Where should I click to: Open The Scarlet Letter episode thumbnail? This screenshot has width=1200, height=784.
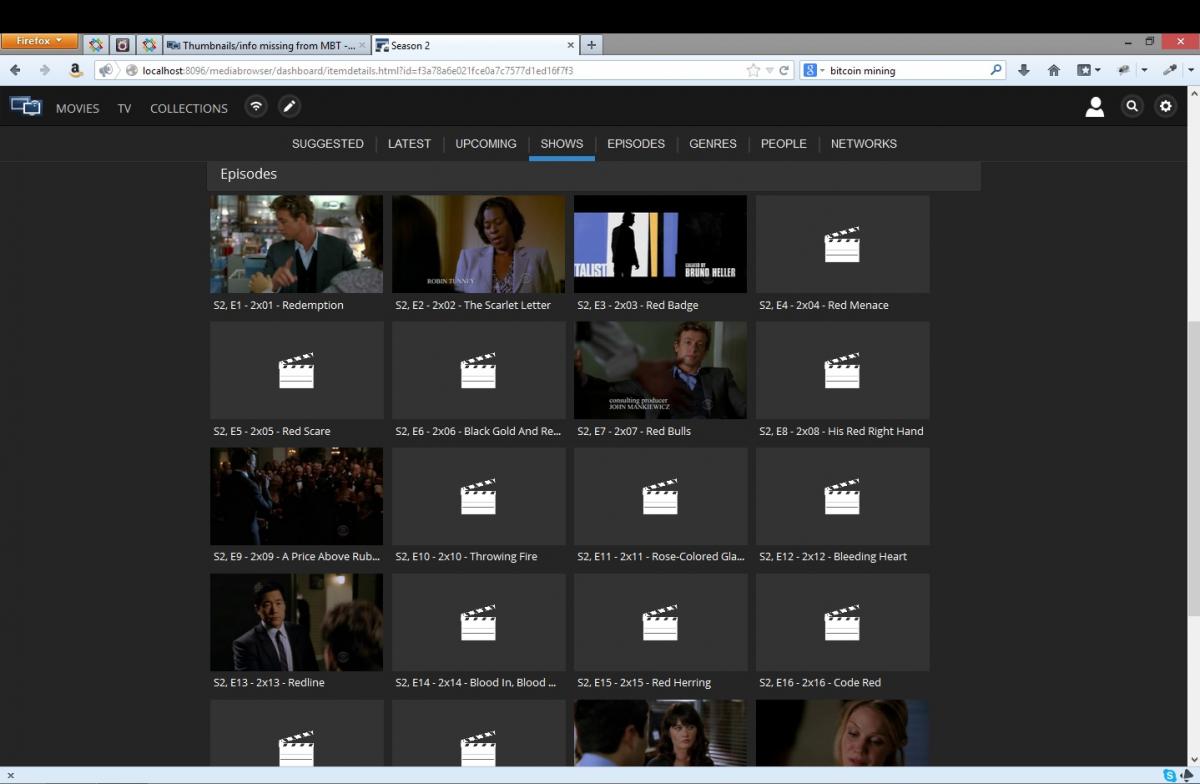pos(478,244)
